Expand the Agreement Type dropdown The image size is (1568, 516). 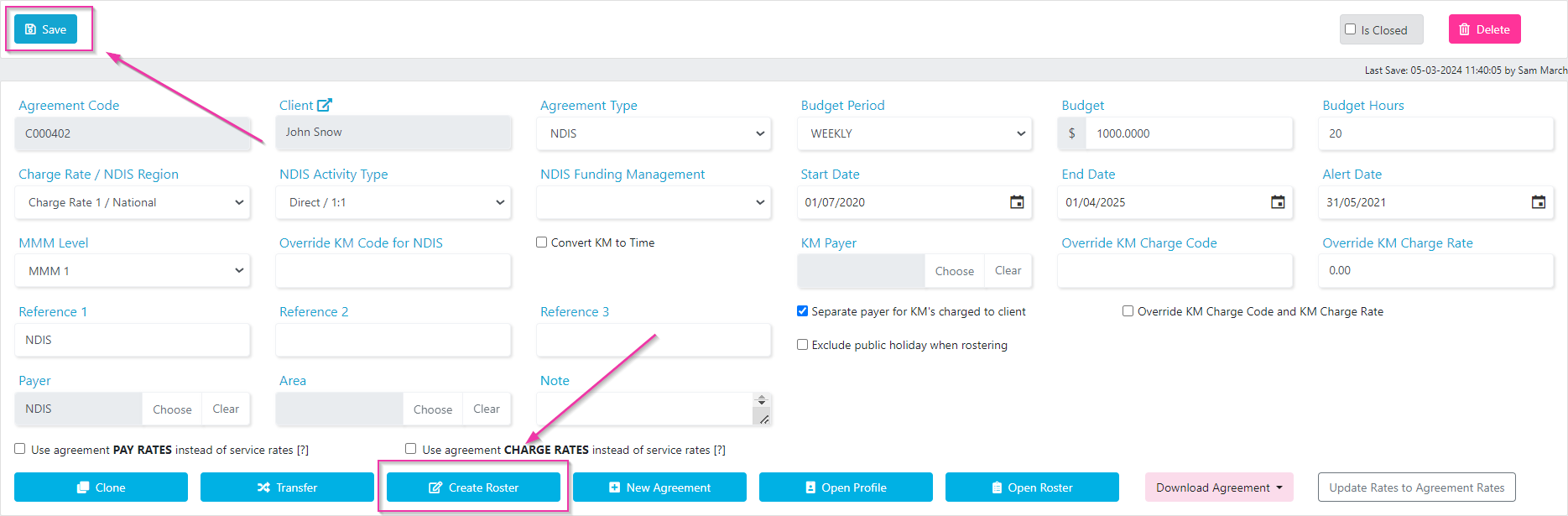coord(654,133)
